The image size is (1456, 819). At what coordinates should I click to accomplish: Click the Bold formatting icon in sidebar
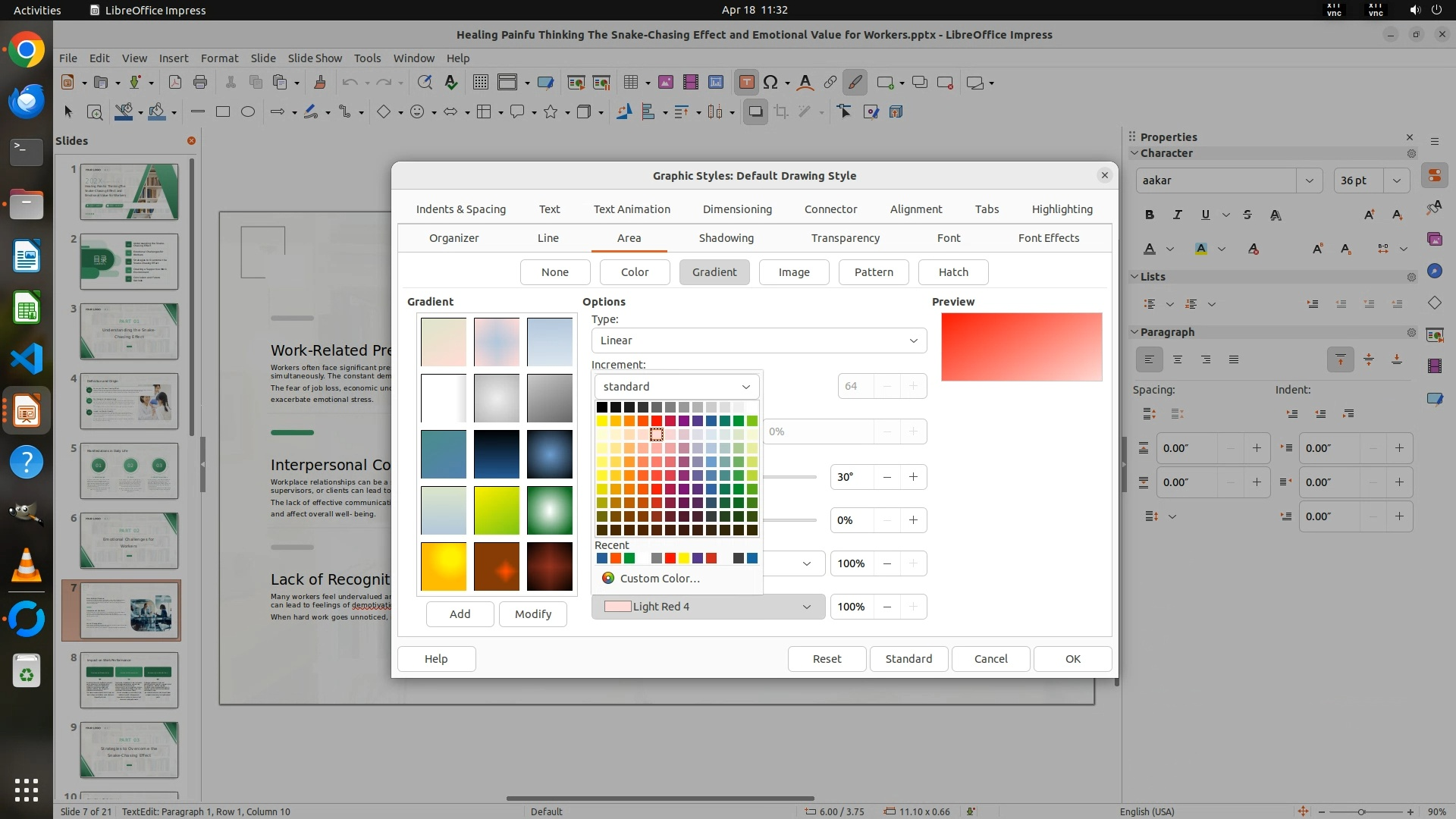[1150, 215]
